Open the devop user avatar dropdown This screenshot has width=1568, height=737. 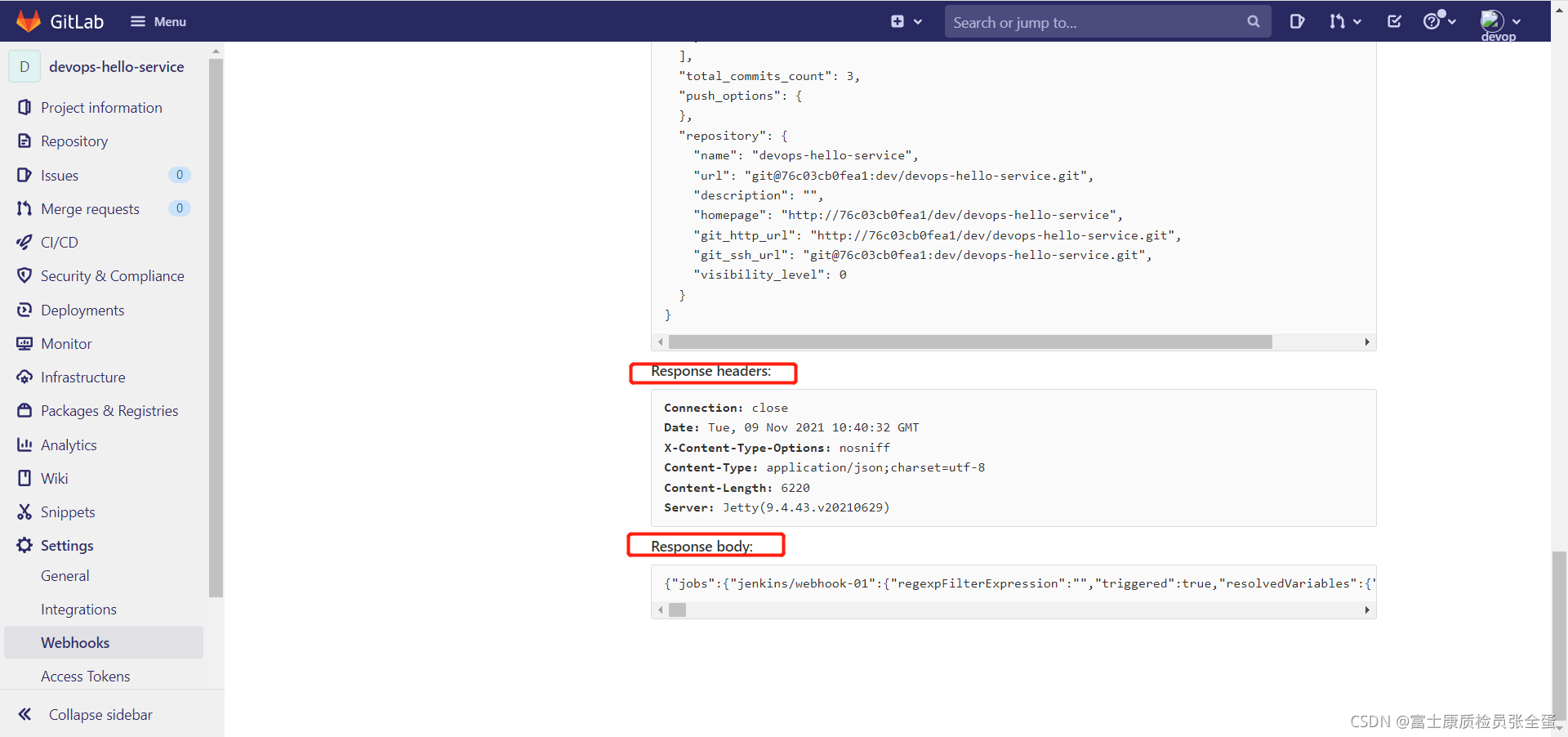point(1499,21)
